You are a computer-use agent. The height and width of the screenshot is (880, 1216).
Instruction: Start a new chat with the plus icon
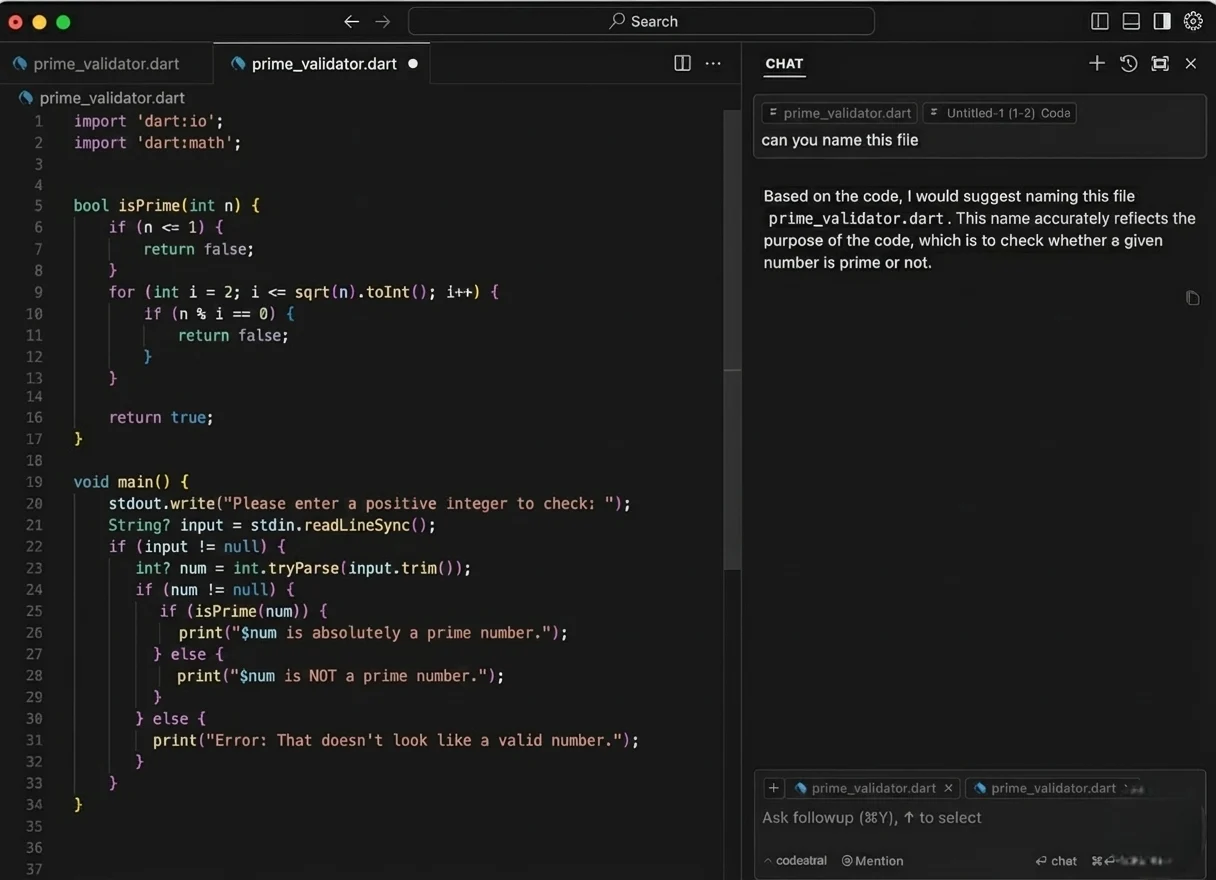pyautogui.click(x=1097, y=63)
